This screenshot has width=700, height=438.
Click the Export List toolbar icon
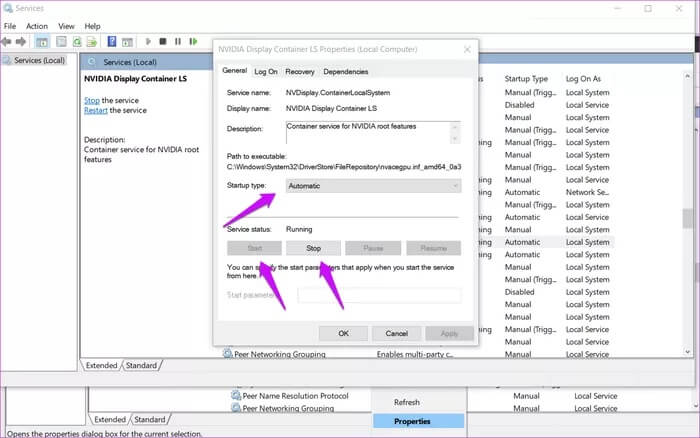pyautogui.click(x=92, y=42)
